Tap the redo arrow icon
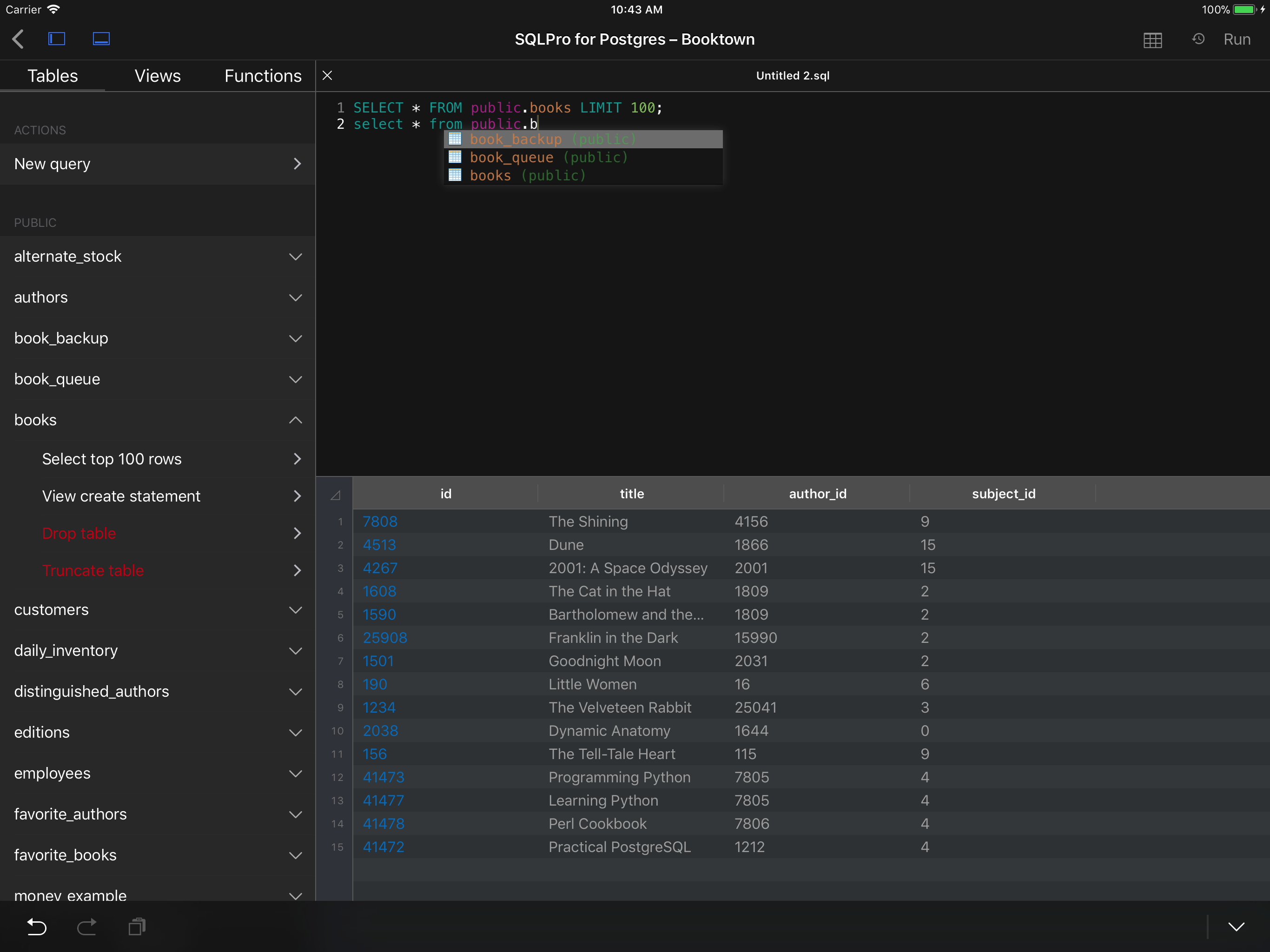This screenshot has width=1270, height=952. (86, 927)
